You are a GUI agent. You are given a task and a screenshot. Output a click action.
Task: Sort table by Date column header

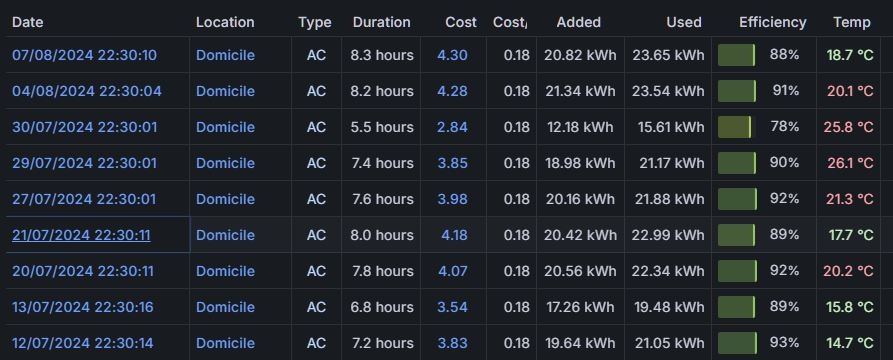[28, 22]
